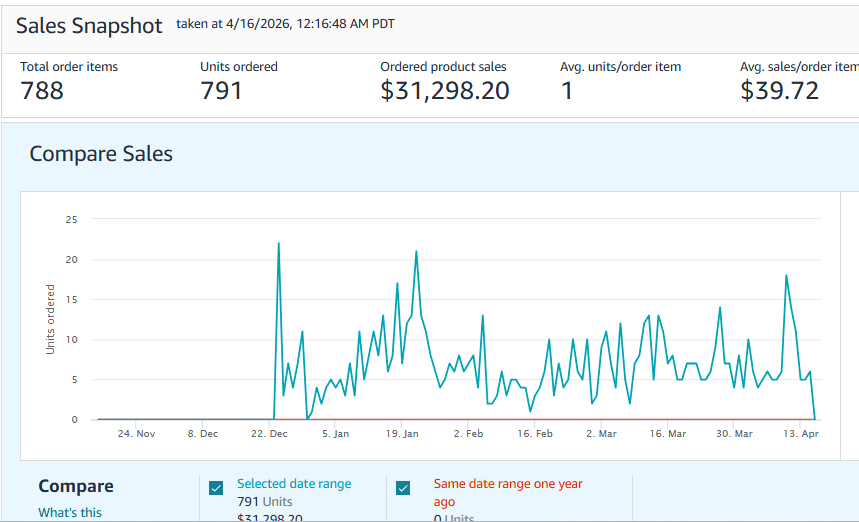
Task: Click the Total order items value 788
Action: pos(42,91)
